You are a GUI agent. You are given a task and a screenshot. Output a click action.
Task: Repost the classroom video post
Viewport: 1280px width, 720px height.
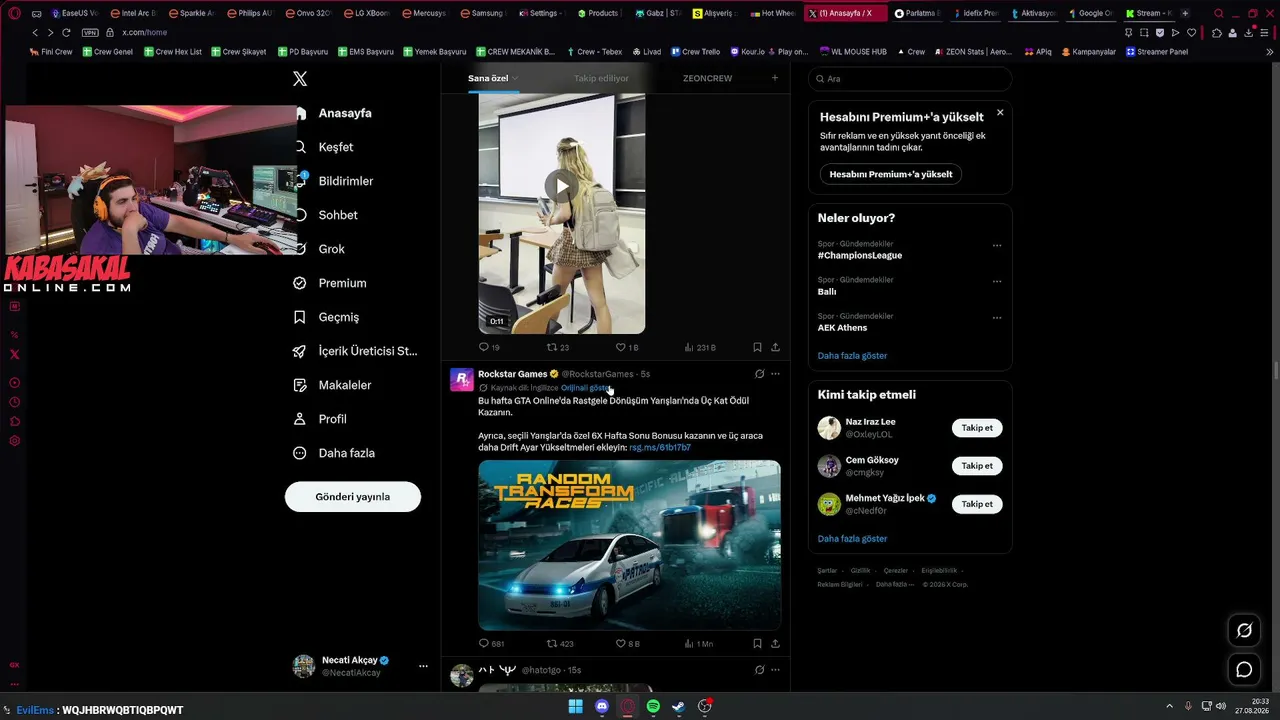[558, 347]
